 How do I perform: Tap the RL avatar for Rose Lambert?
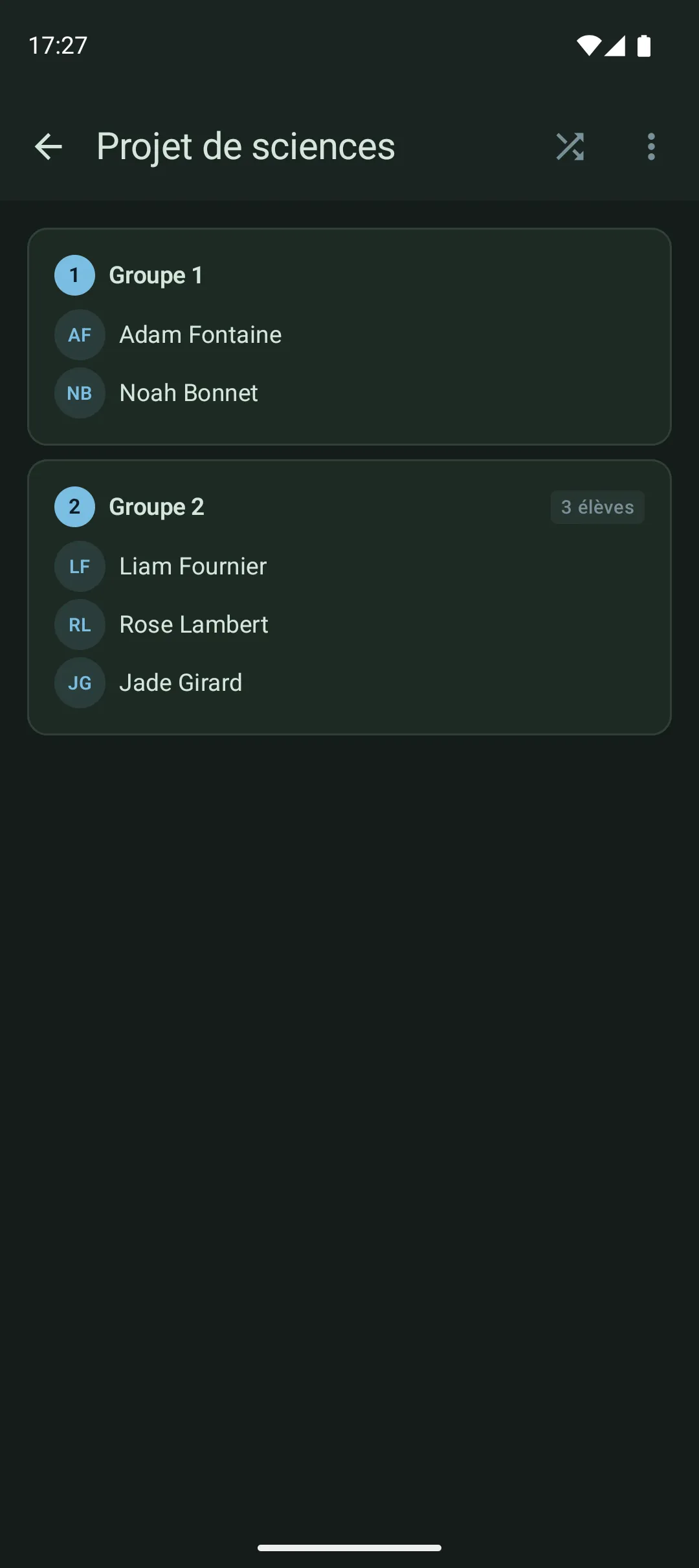[80, 625]
